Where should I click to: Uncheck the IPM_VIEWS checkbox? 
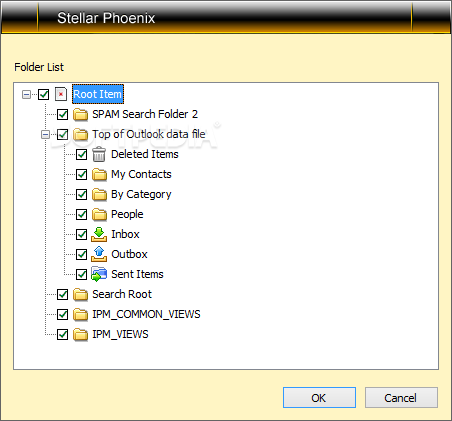(62, 334)
